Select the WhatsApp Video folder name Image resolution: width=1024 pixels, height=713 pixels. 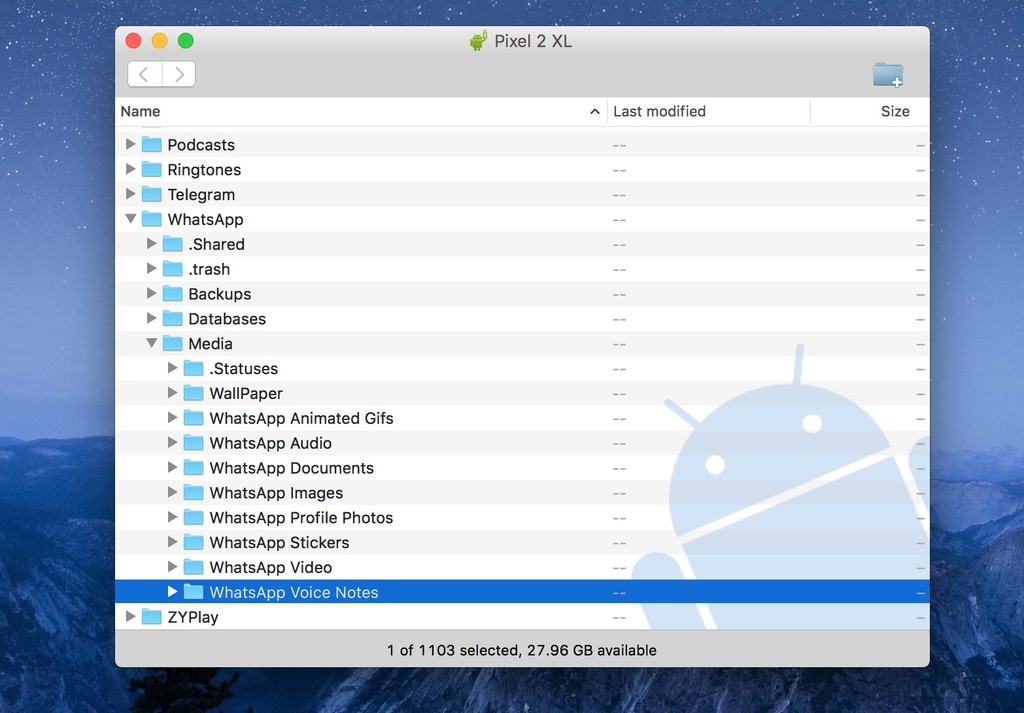[271, 567]
